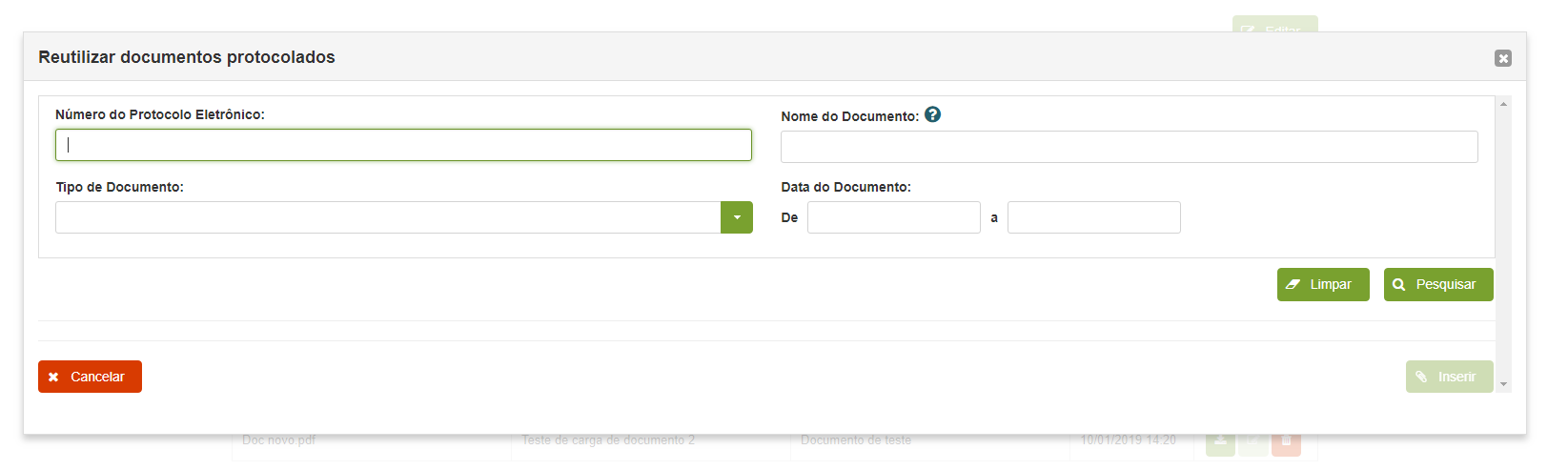This screenshot has height=470, width=1568.
Task: Focus the Número do Protocolo Eletrônico field
Action: click(403, 145)
